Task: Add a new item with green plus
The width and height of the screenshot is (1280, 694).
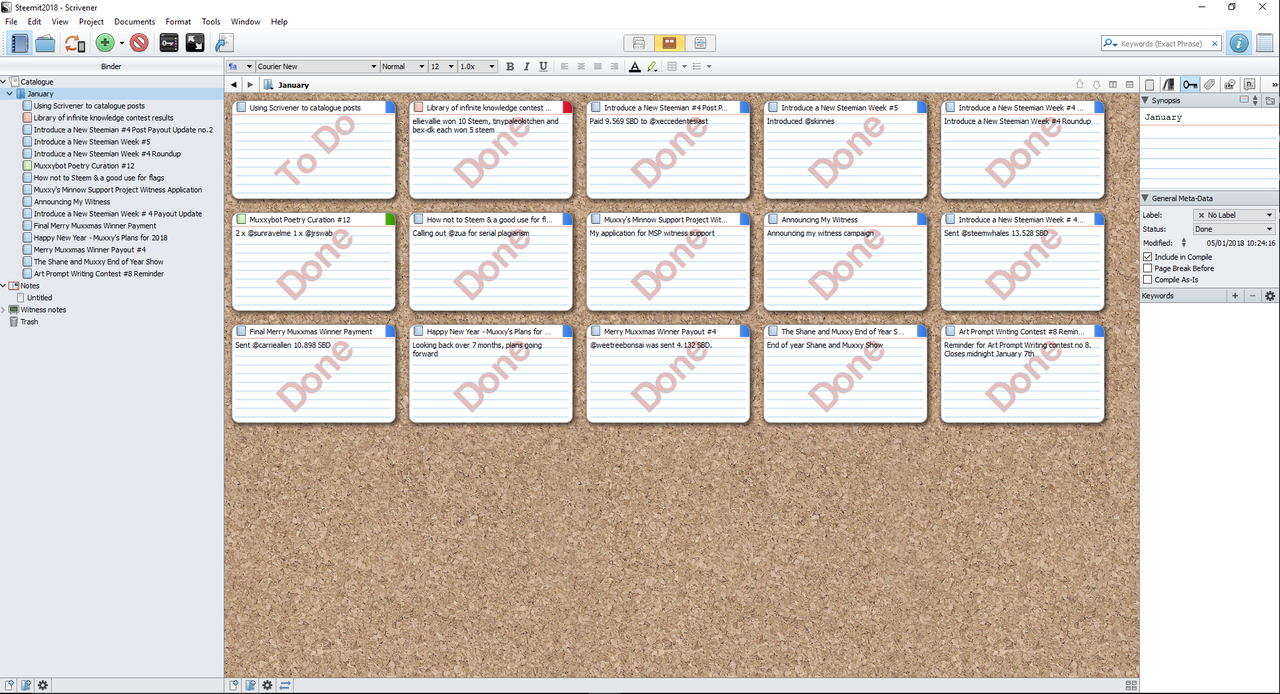Action: 105,43
